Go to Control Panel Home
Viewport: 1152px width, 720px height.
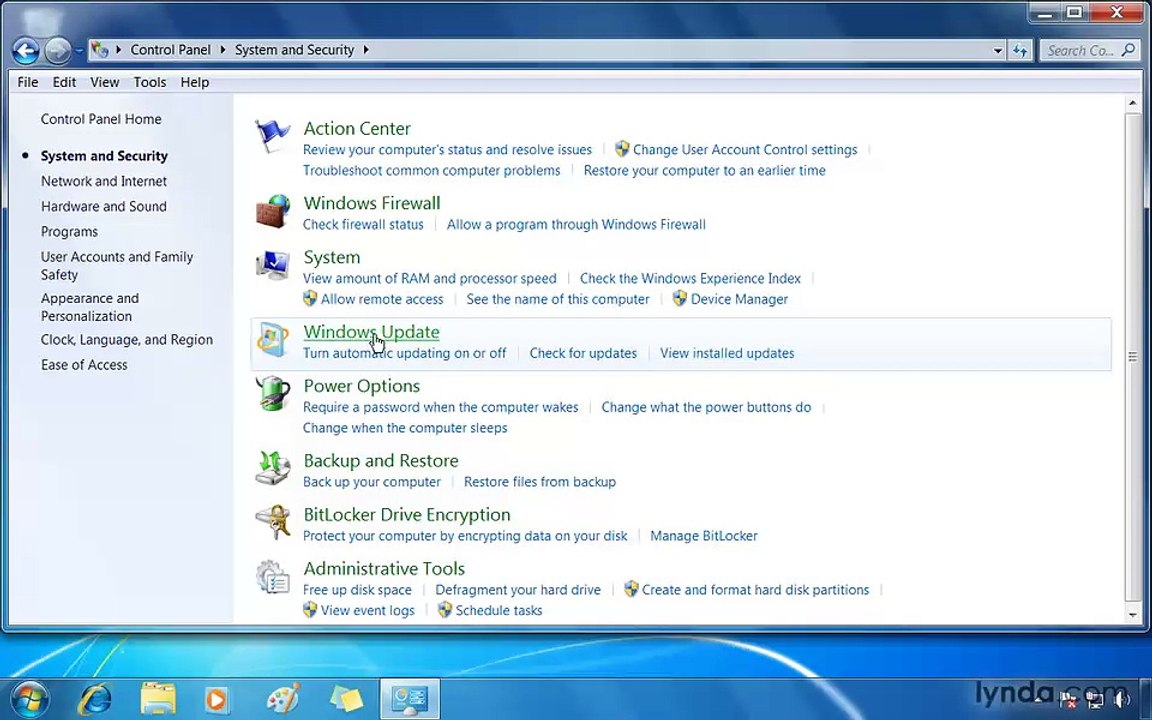[101, 119]
